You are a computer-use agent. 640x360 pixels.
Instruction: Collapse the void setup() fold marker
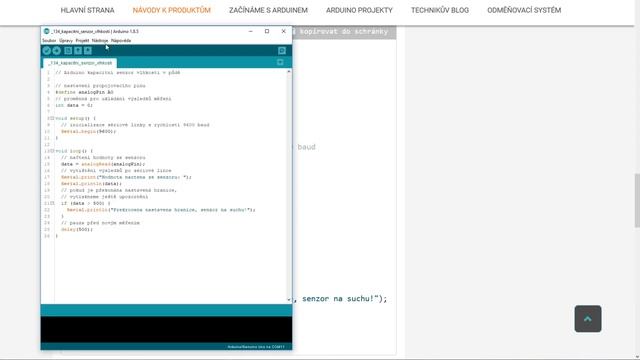[x=52, y=118]
